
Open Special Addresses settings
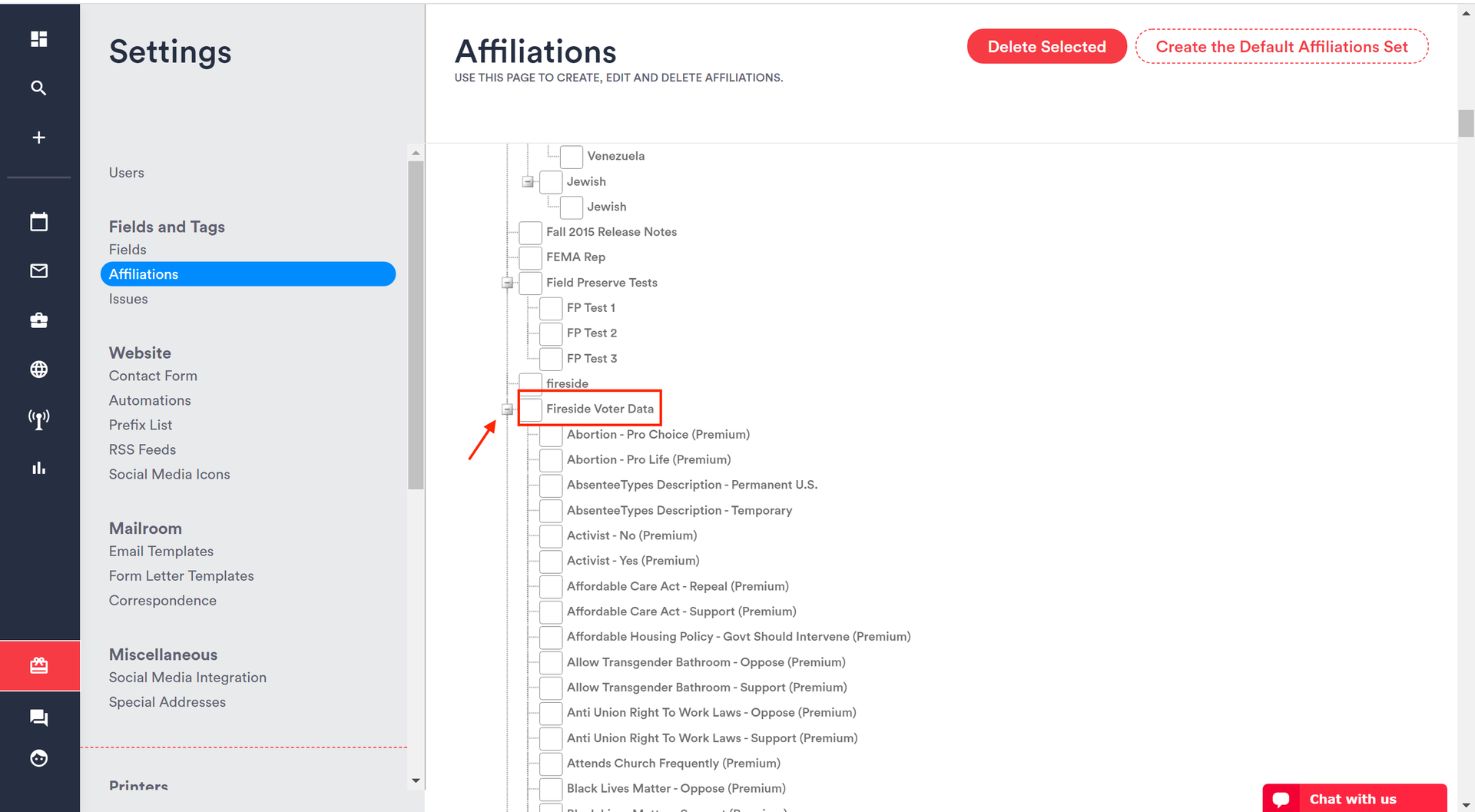[x=167, y=701]
